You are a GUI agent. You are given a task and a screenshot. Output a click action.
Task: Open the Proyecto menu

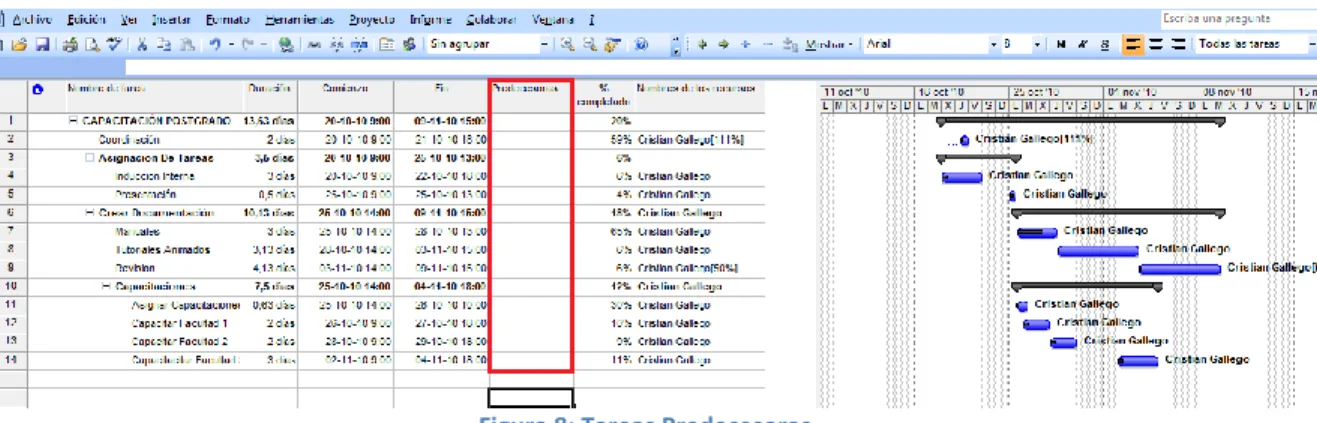[372, 19]
